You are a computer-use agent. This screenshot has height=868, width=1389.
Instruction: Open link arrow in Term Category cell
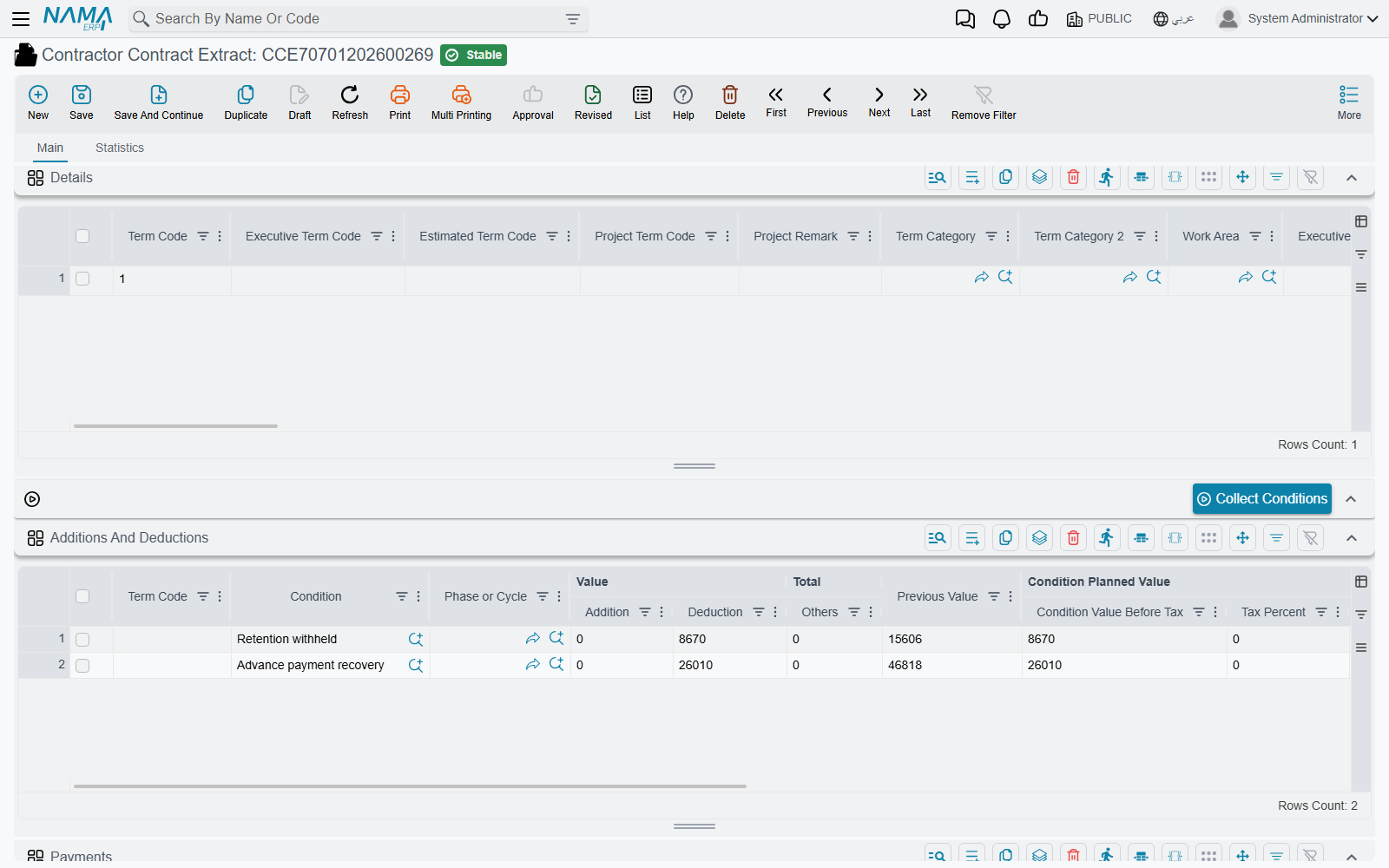coord(981,278)
